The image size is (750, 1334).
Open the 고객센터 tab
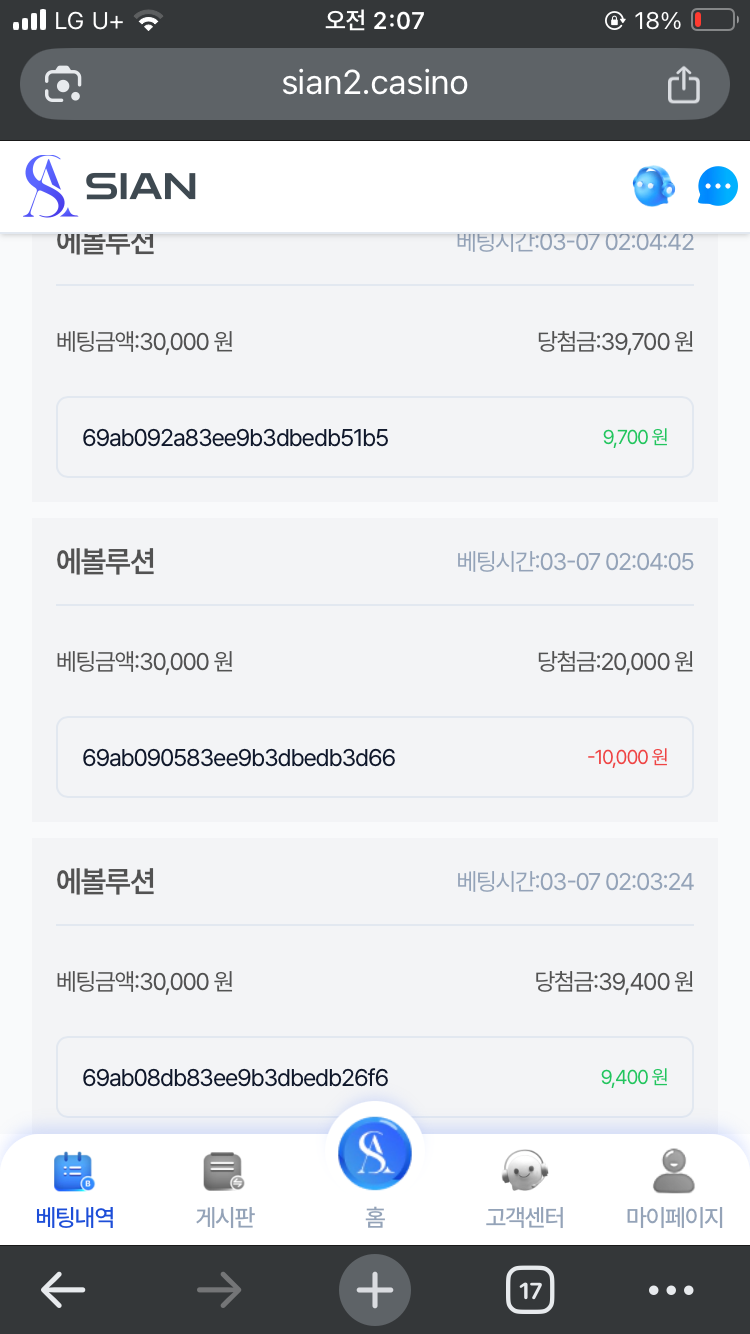tap(525, 1190)
